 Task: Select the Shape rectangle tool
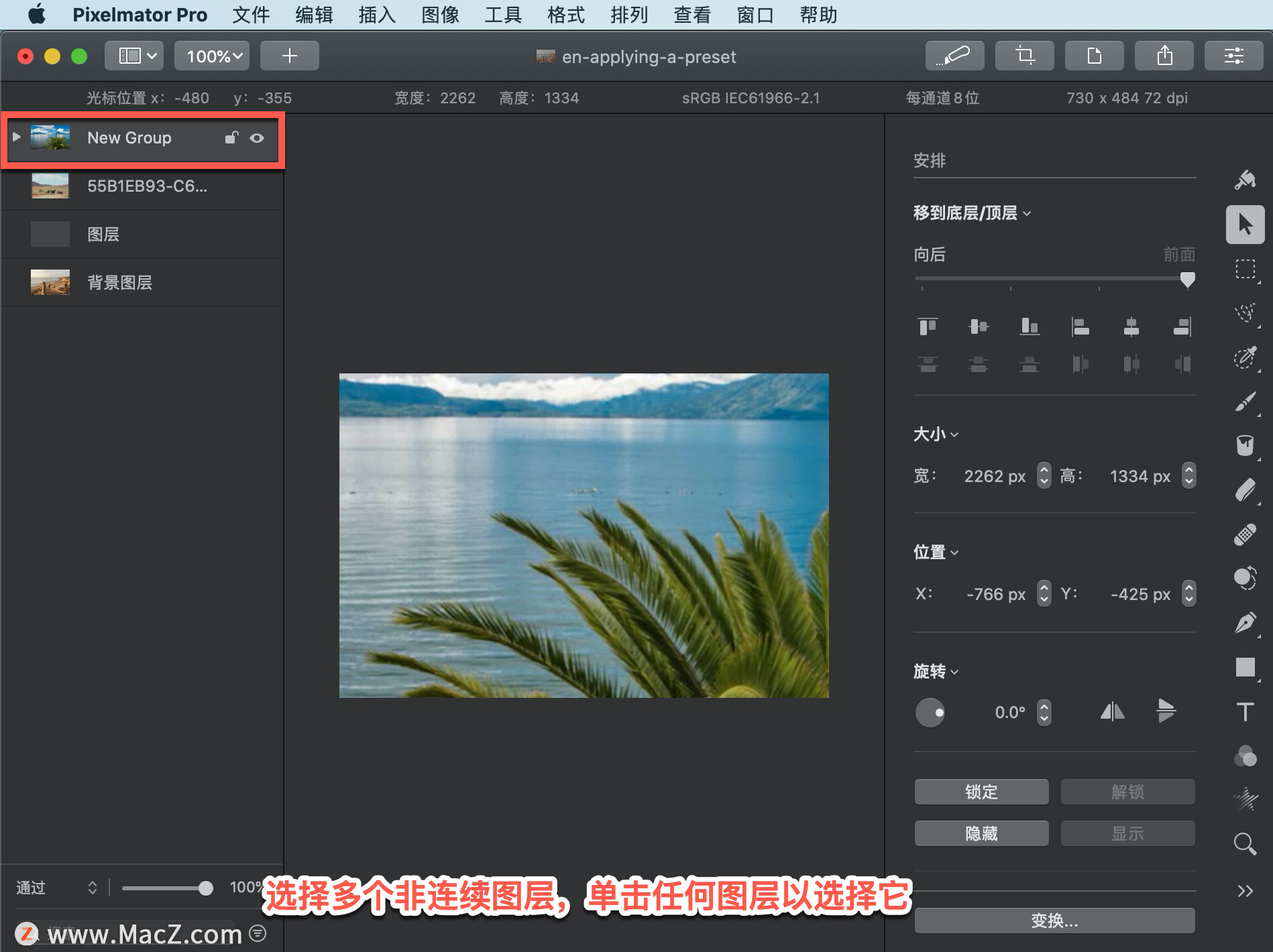[1245, 667]
